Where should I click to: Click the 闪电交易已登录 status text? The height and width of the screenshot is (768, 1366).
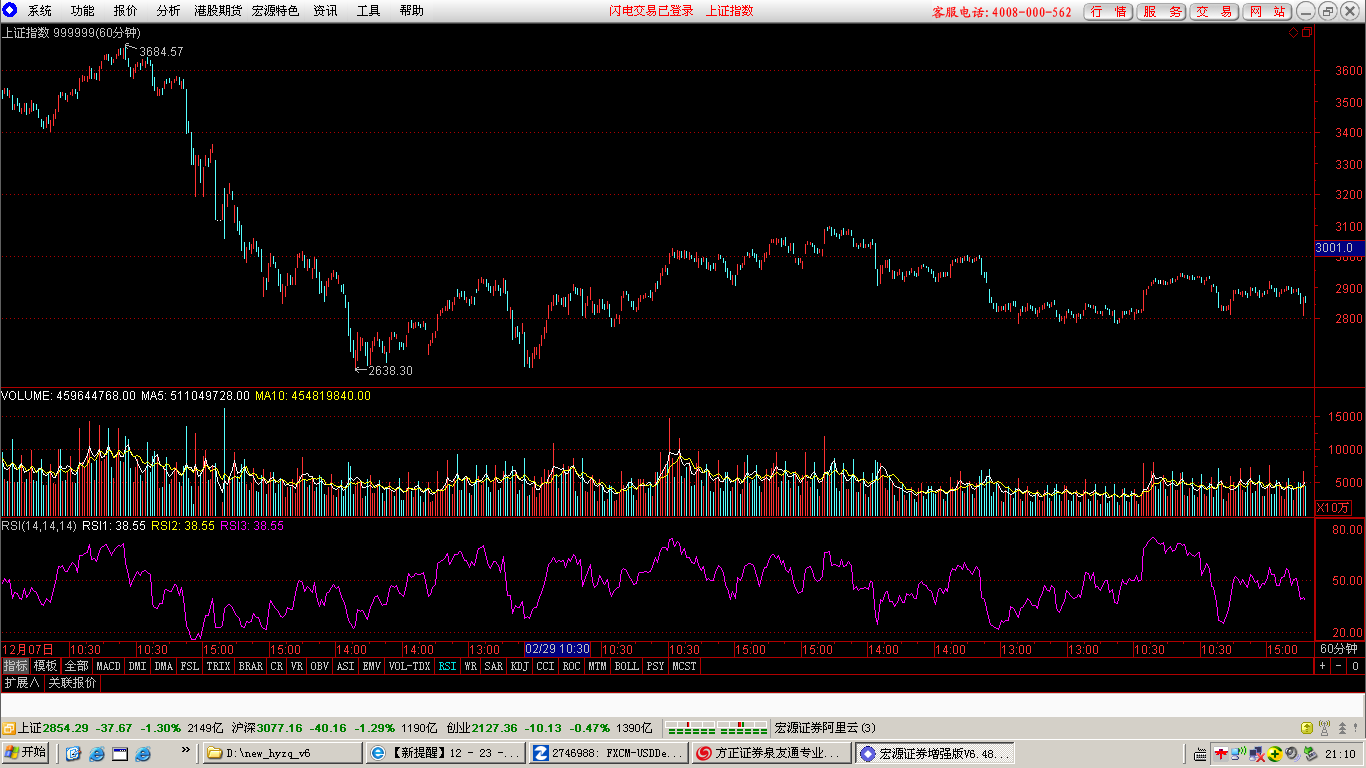point(651,11)
